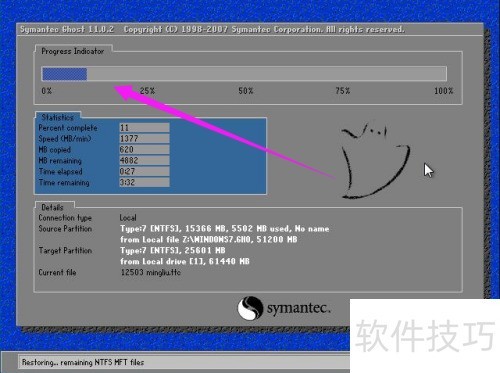The image size is (500, 373).
Task: Click the target line 'Type:7 [NTFS], 25601 MB'
Action: (x=173, y=251)
